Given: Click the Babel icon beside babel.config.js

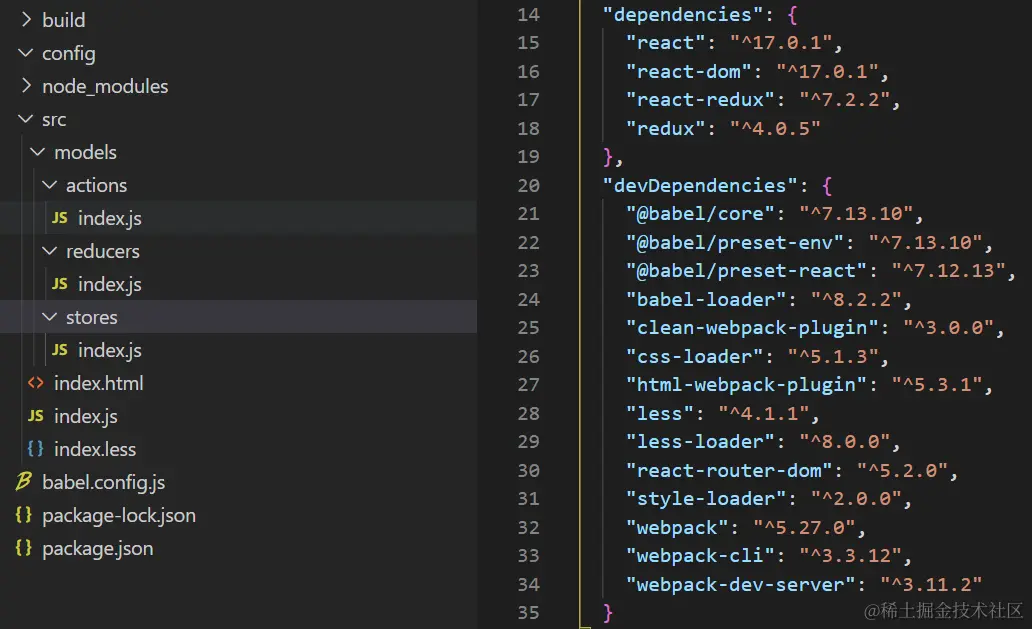Looking at the screenshot, I should (x=24, y=482).
